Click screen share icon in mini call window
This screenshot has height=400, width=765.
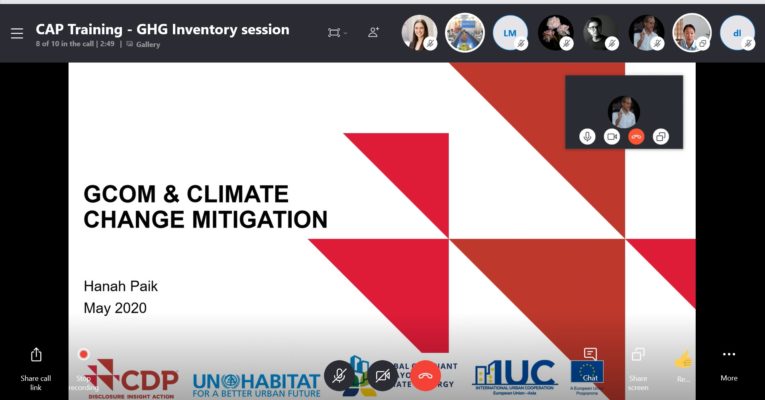point(661,137)
